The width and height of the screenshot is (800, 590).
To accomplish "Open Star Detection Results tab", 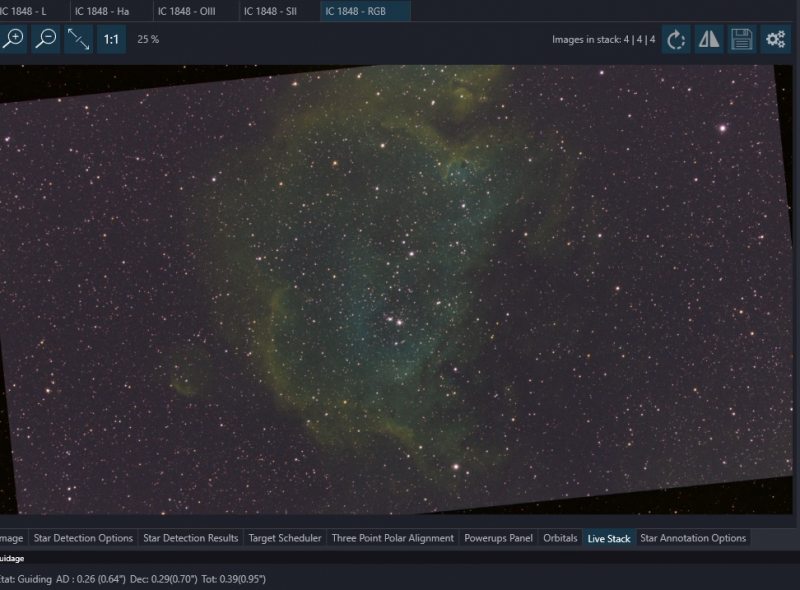I will (190, 538).
